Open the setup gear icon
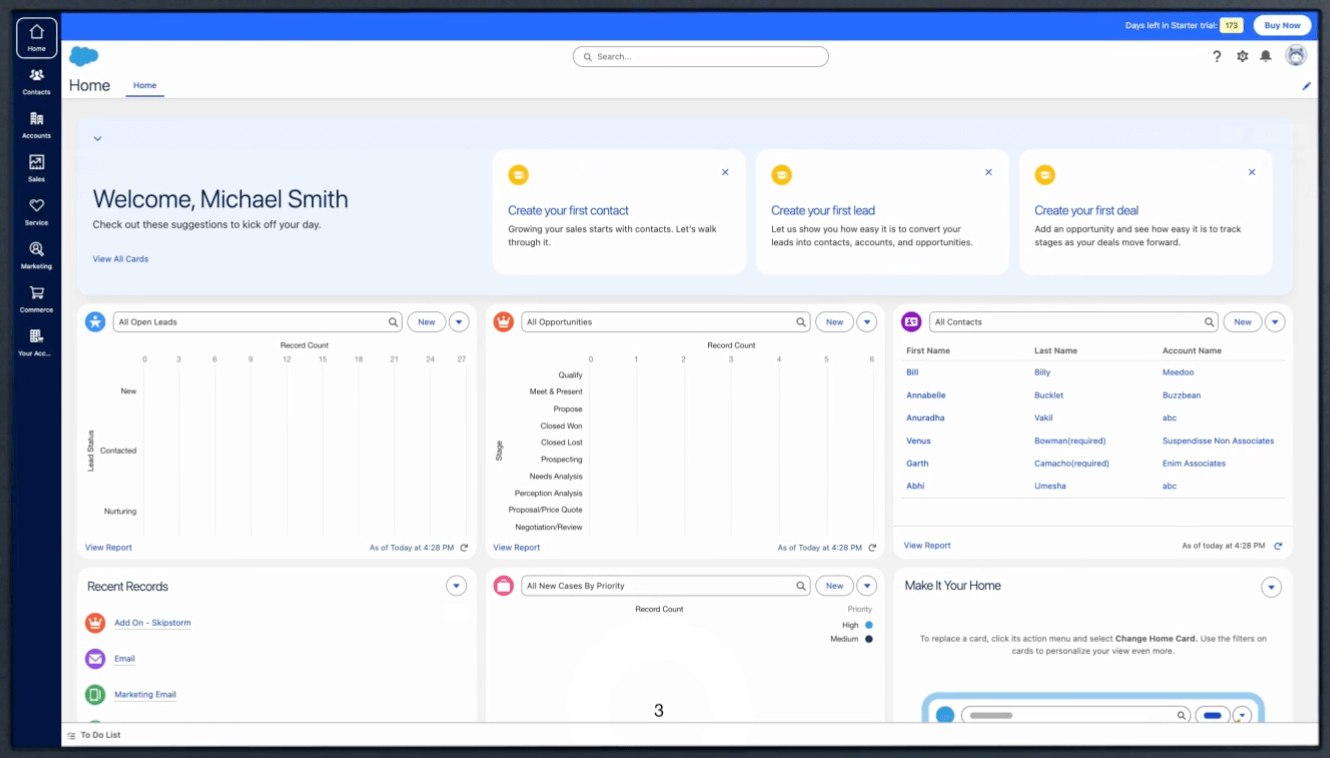Image resolution: width=1330 pixels, height=758 pixels. [x=1242, y=57]
